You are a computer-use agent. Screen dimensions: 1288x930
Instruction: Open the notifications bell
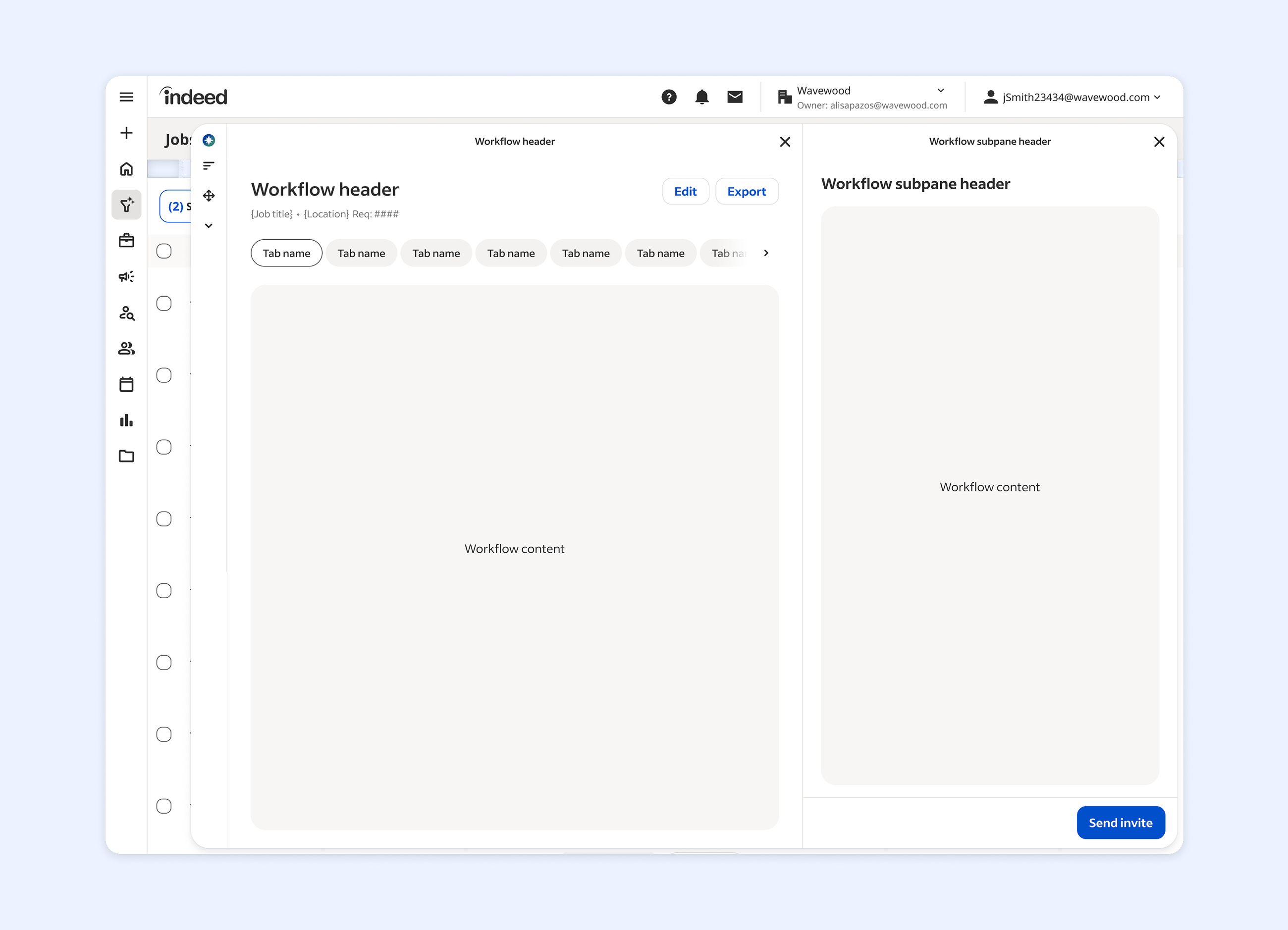coord(702,97)
